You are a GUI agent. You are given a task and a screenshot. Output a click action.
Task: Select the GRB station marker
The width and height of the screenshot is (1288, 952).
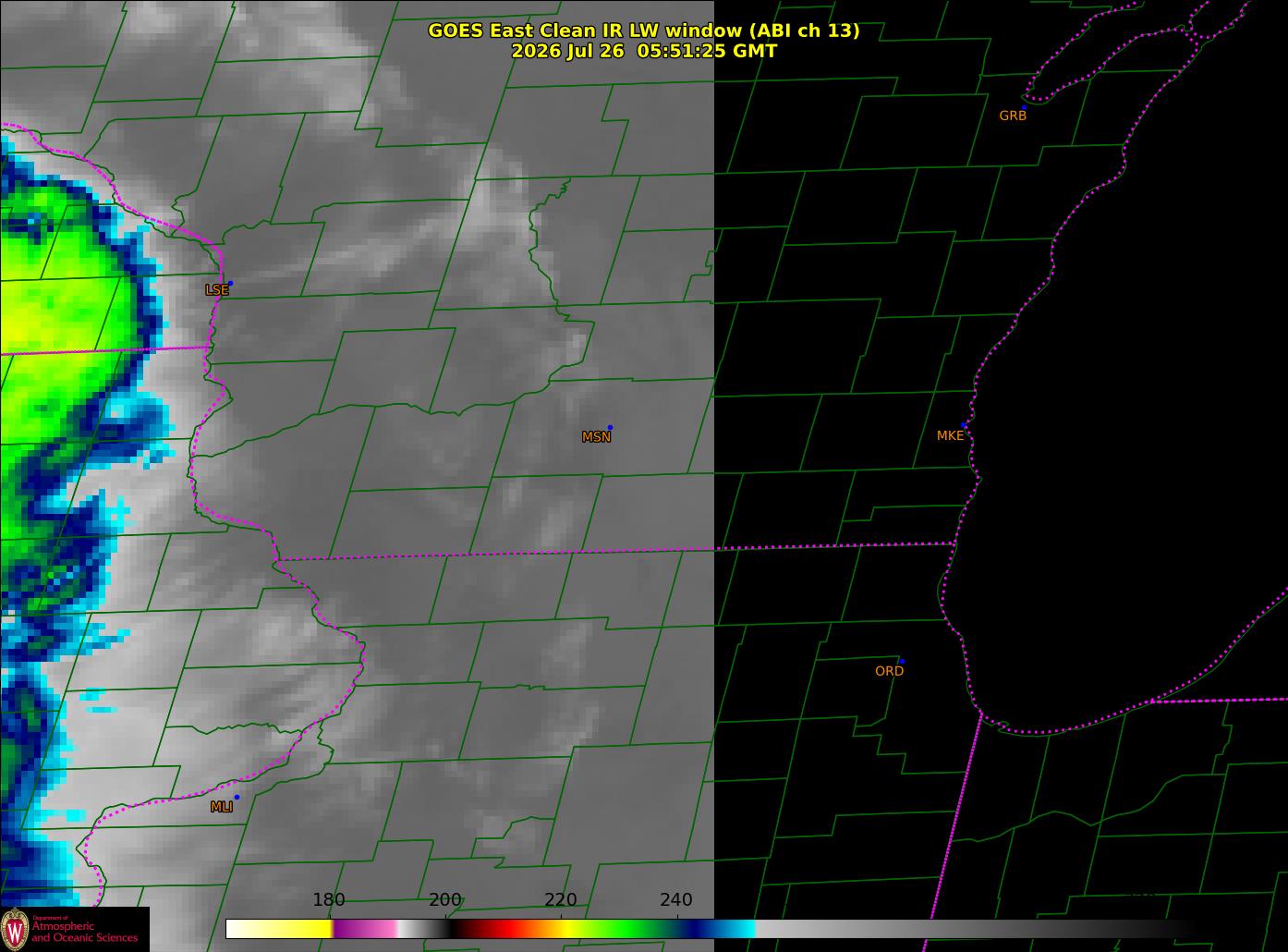[1023, 107]
